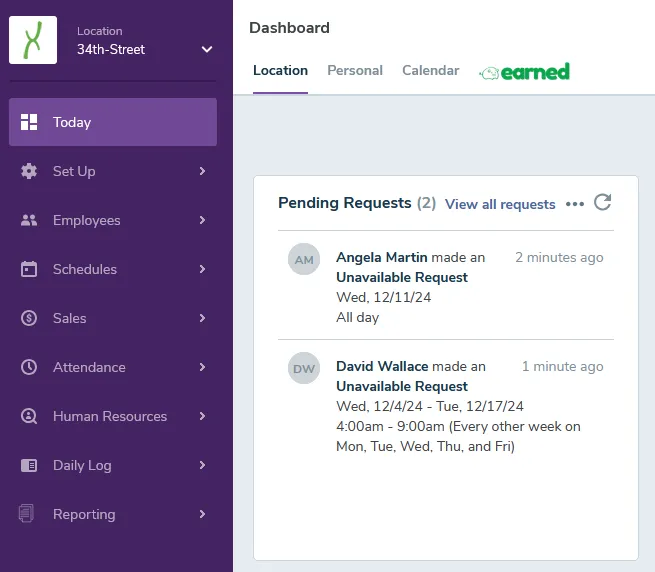Click the 'Wed, 12/11/24' date text
655x572 pixels.
[383, 297]
